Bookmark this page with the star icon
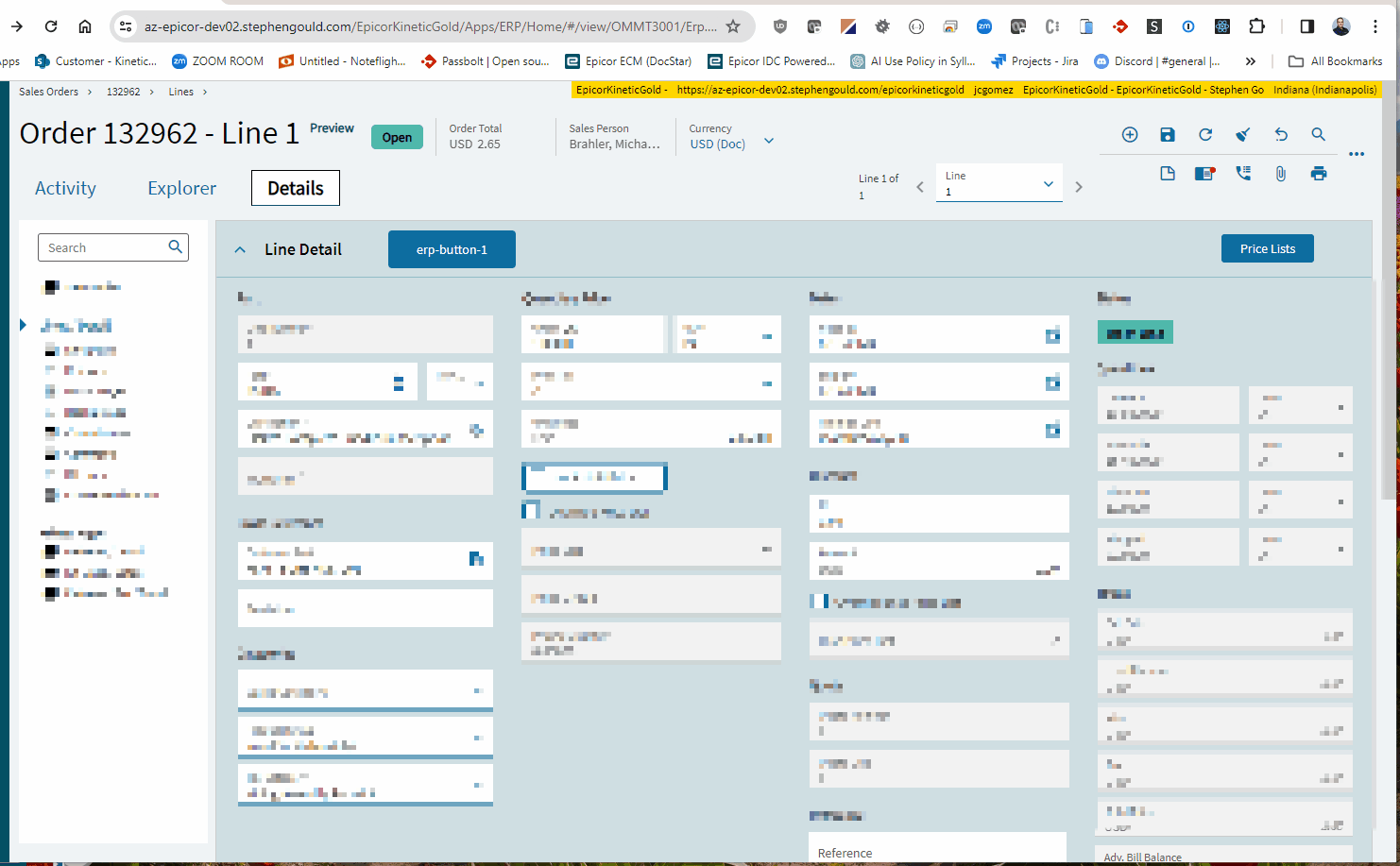Image resolution: width=1400 pixels, height=866 pixels. [x=733, y=26]
